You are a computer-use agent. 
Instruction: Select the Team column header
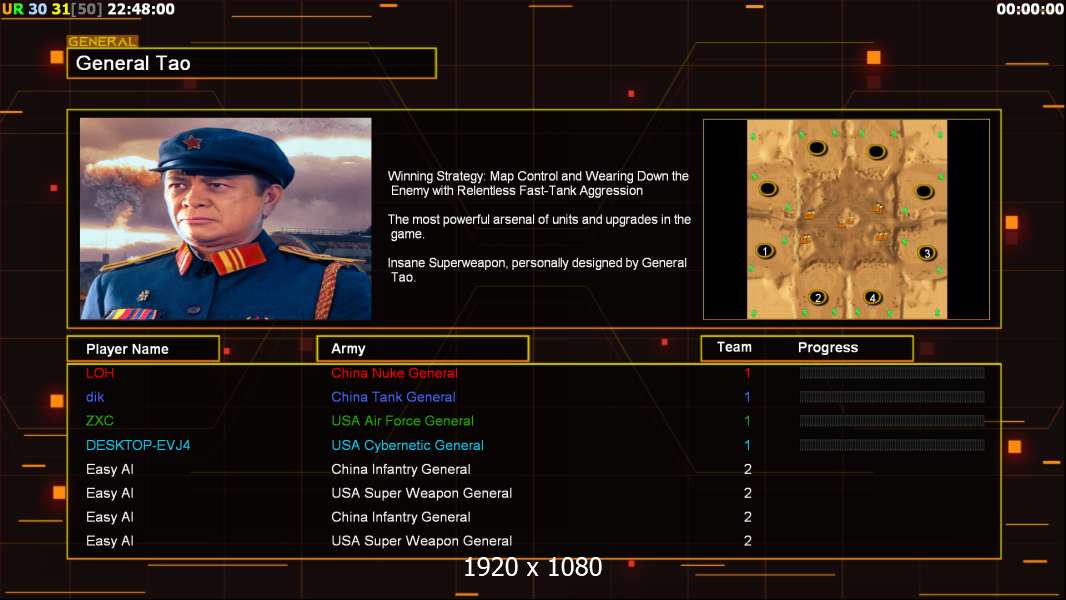[x=734, y=347]
